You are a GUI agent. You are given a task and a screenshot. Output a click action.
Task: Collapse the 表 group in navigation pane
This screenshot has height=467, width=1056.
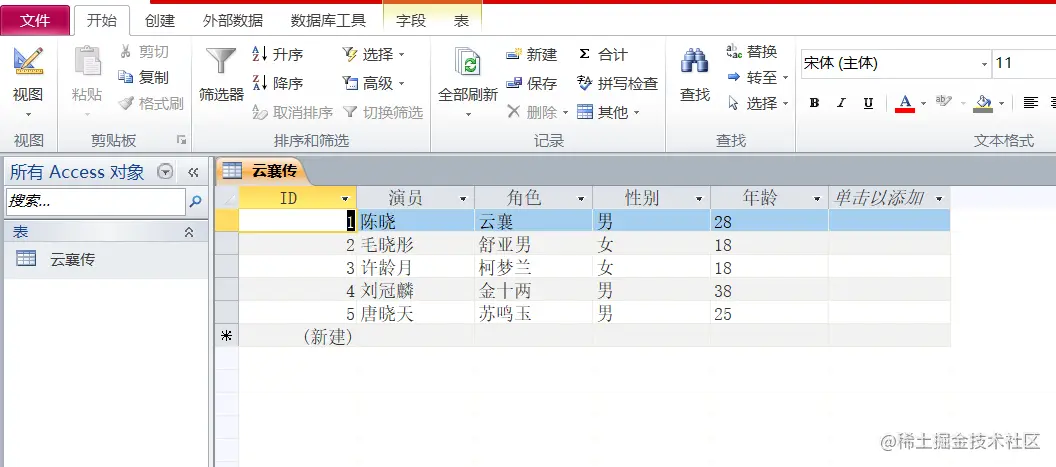tap(189, 232)
